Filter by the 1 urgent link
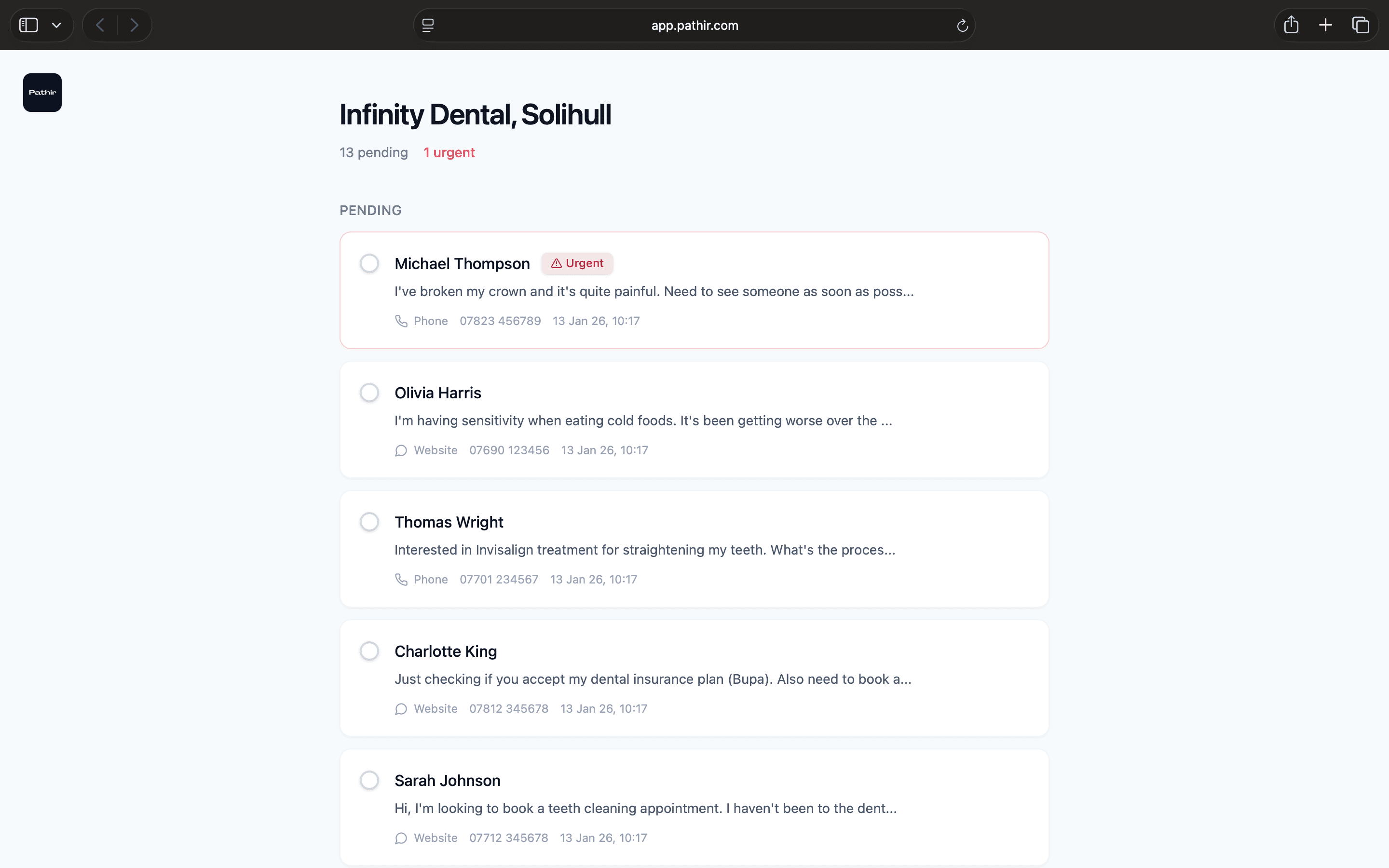Image resolution: width=1389 pixels, height=868 pixels. 449,153
